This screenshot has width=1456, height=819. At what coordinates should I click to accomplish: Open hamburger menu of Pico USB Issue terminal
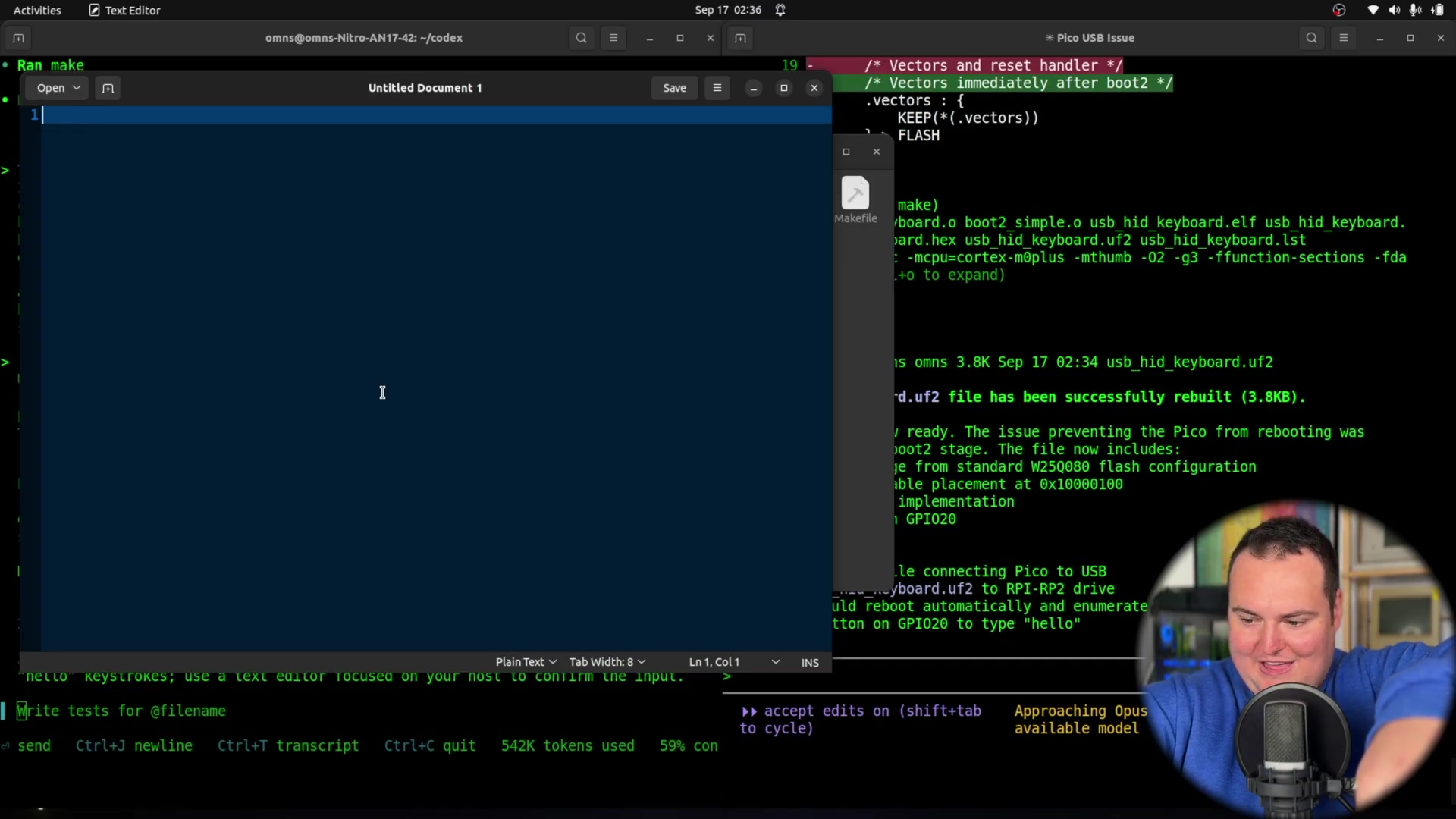coord(1344,38)
